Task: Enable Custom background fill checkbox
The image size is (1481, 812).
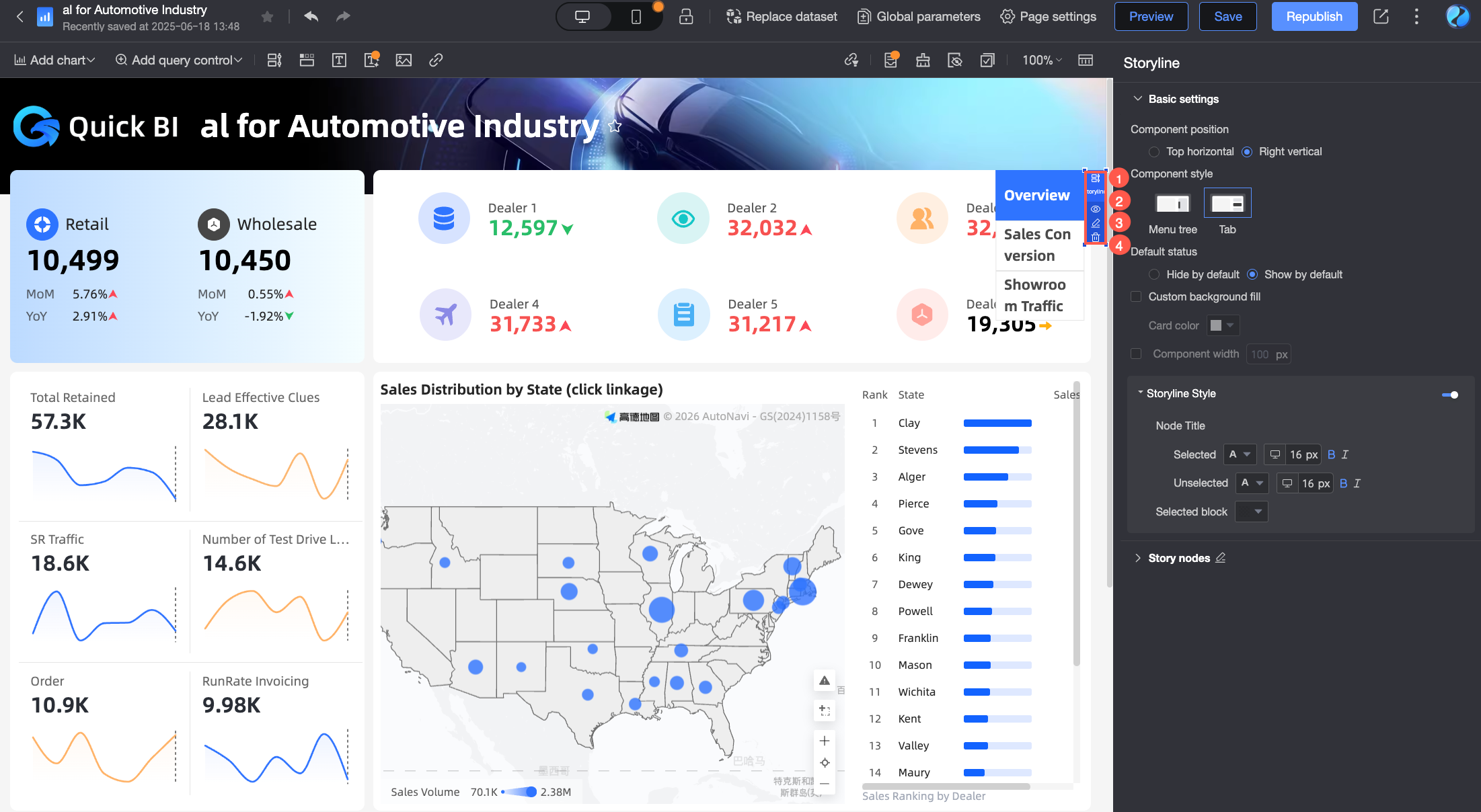Action: click(x=1136, y=296)
